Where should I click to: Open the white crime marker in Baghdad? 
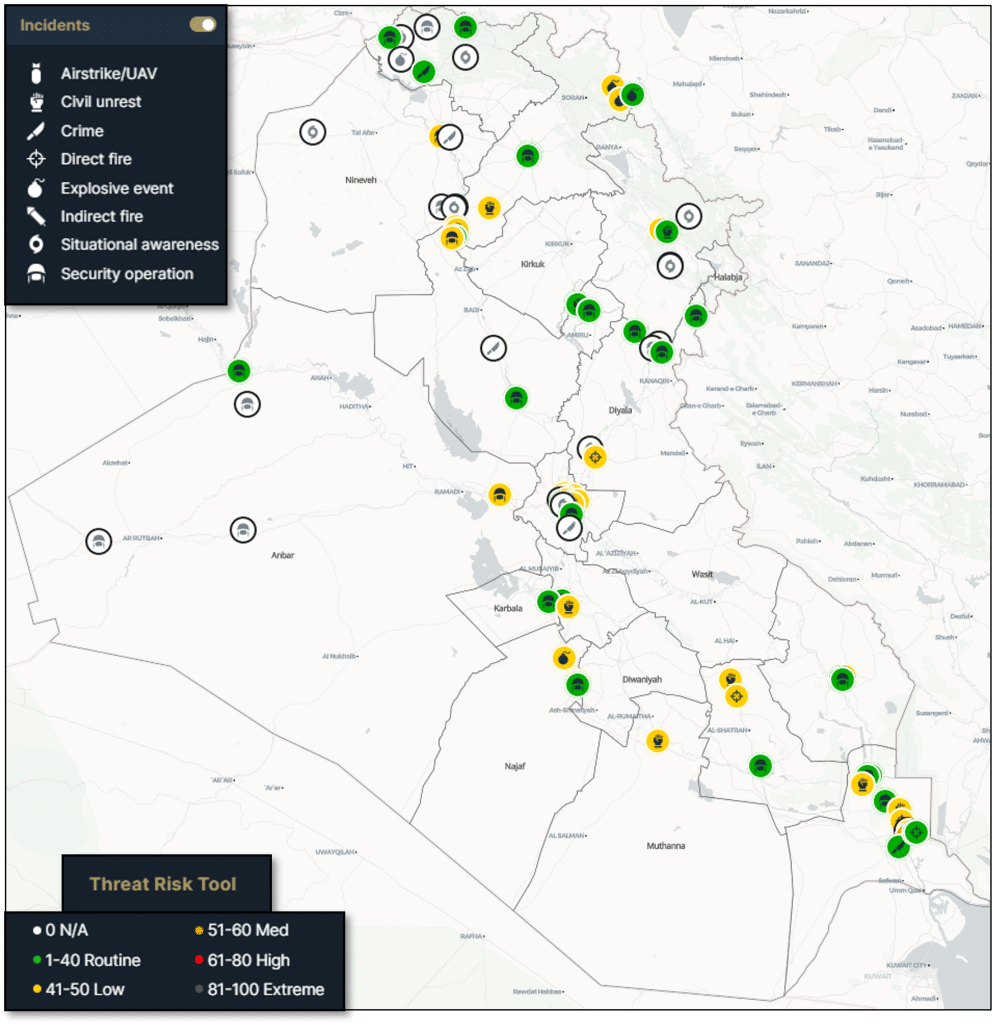(x=569, y=527)
